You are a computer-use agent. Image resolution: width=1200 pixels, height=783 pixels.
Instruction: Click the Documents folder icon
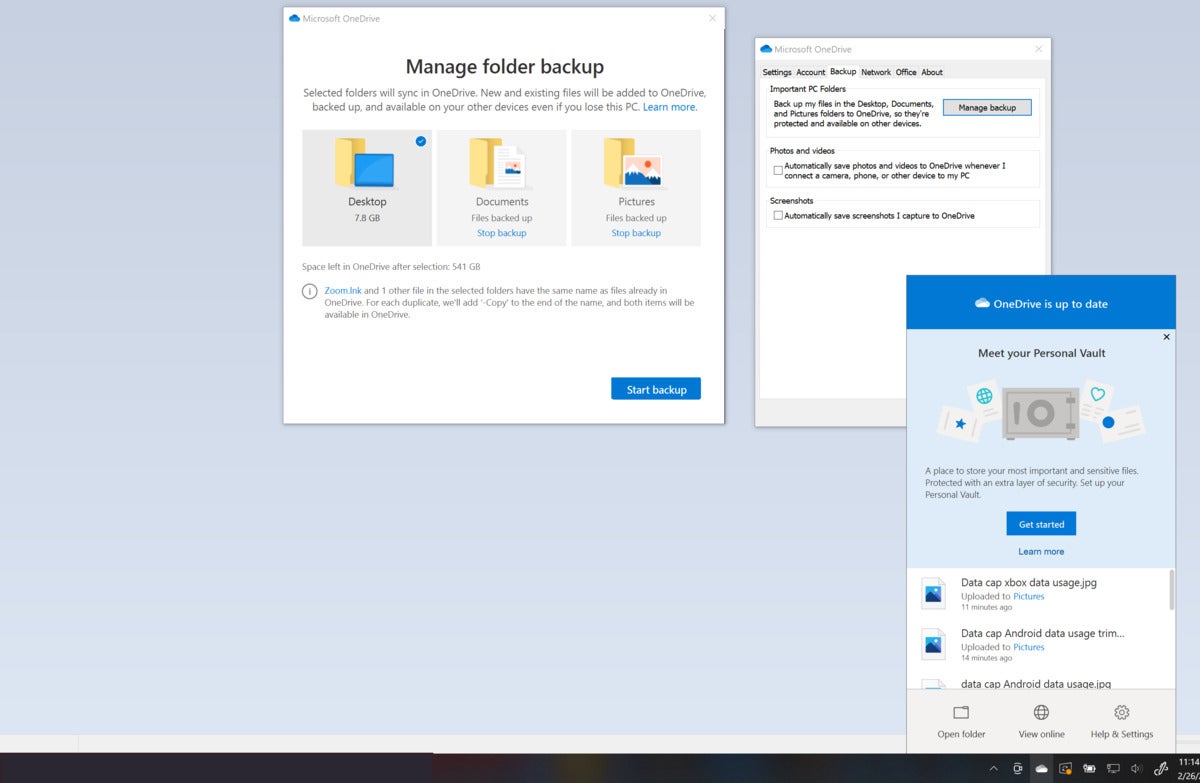(x=497, y=162)
